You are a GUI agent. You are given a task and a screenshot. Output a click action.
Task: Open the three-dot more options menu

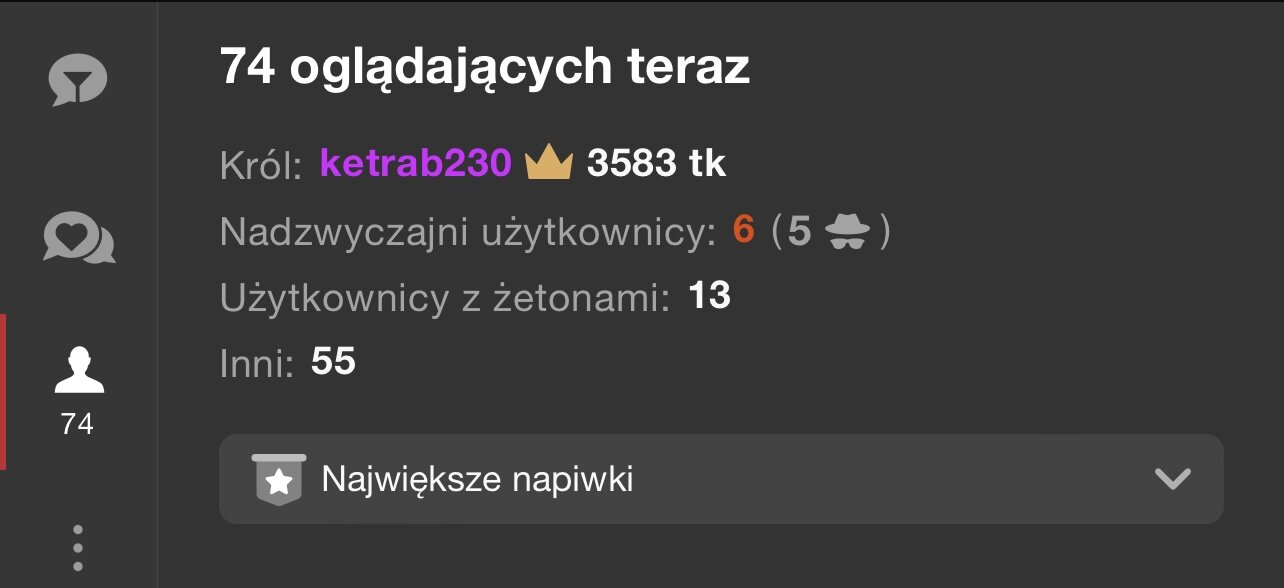click(78, 548)
